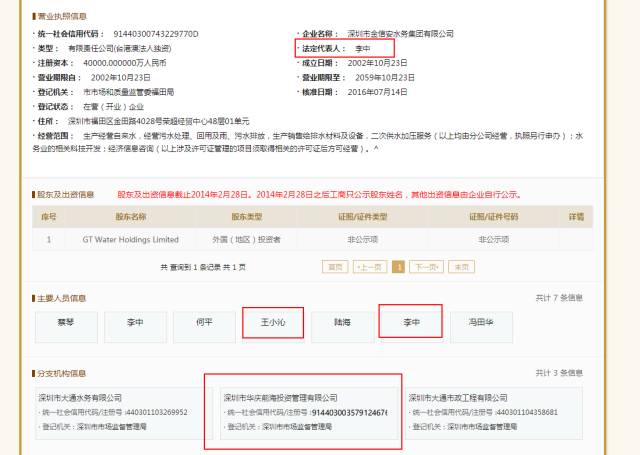Click table header 证照/证件号码
The height and width of the screenshot is (455, 640).
click(x=493, y=217)
